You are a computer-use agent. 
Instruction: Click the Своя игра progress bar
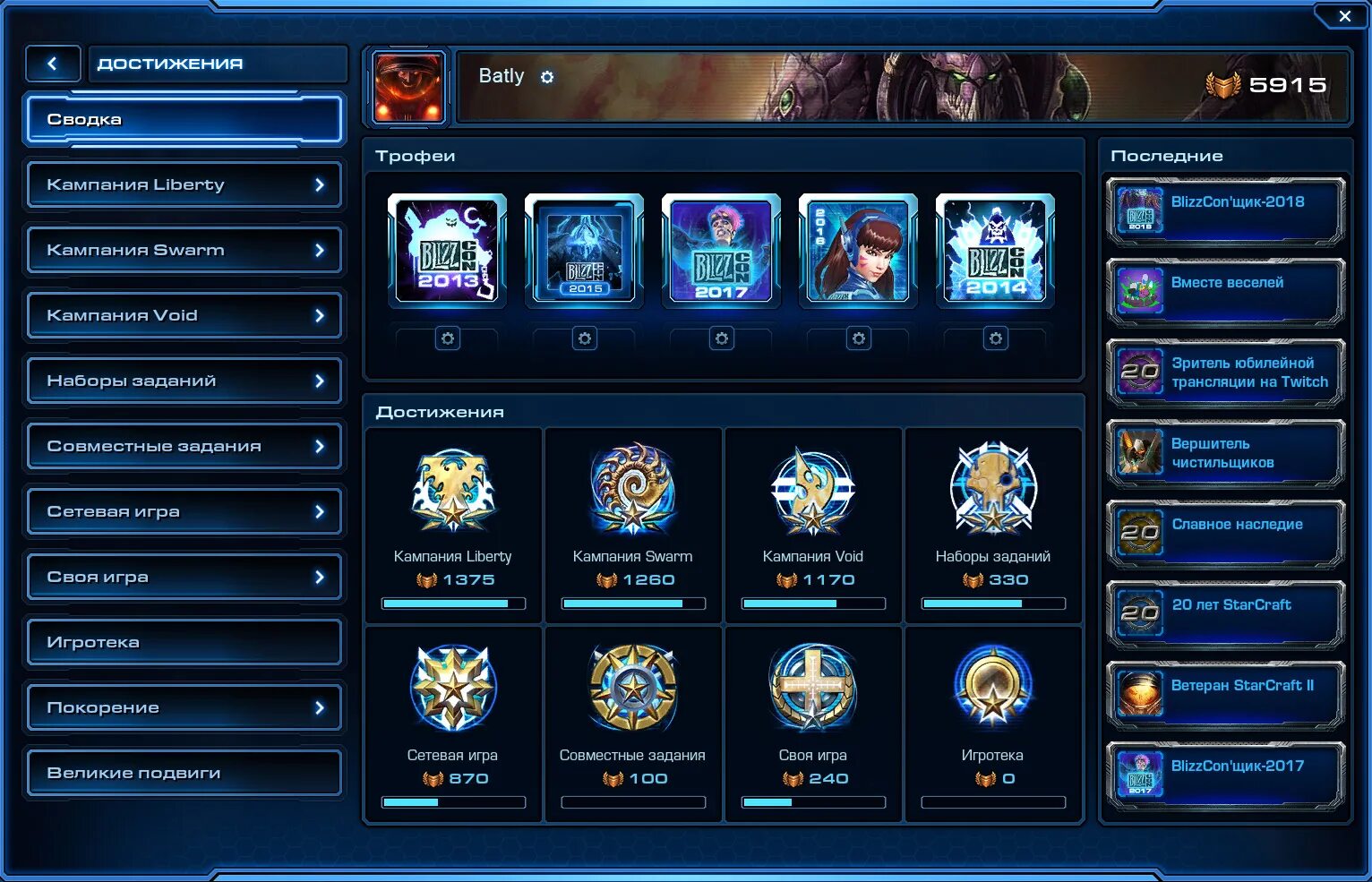(813, 802)
